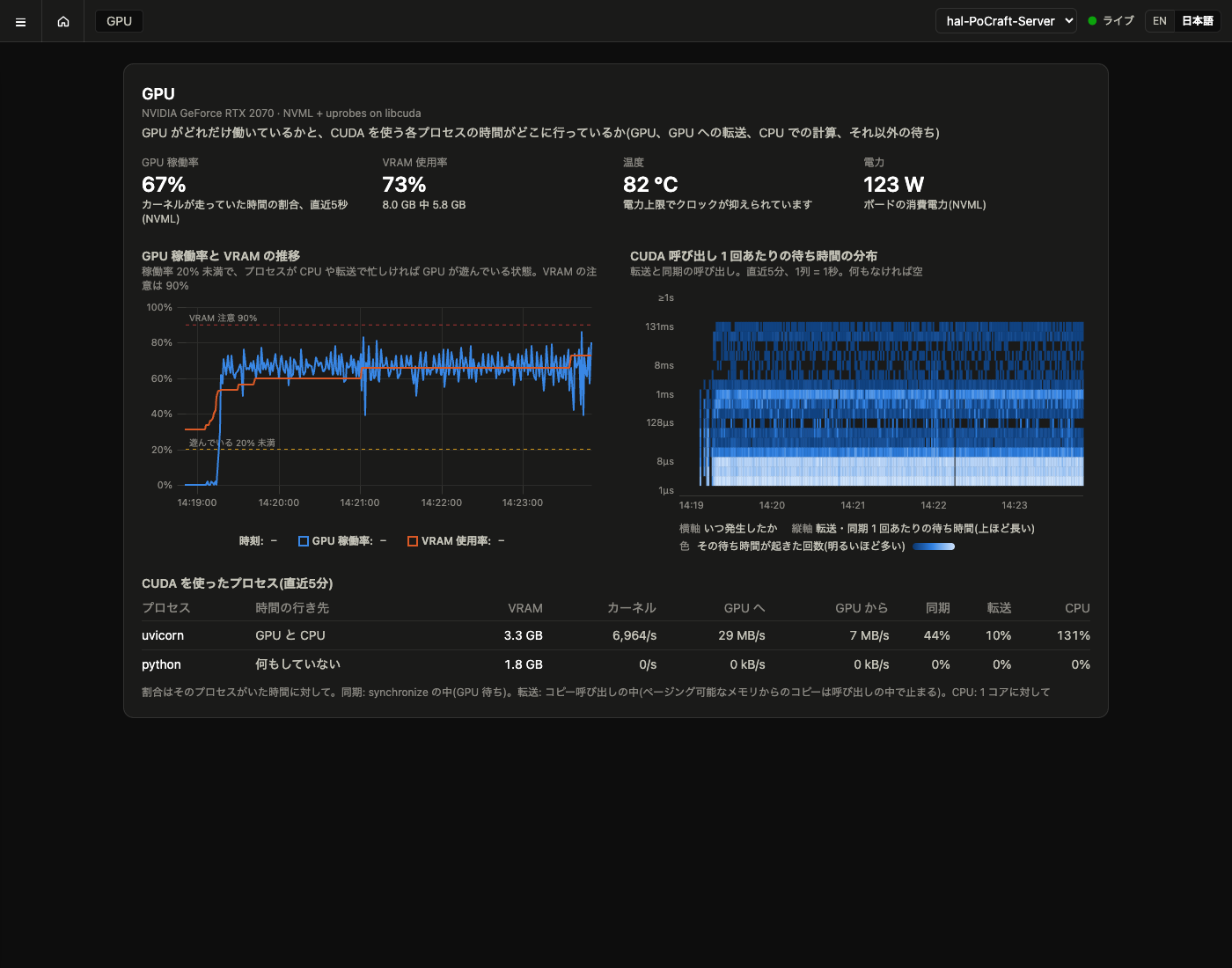Go to the home icon
The height and width of the screenshot is (968, 1232).
point(63,21)
